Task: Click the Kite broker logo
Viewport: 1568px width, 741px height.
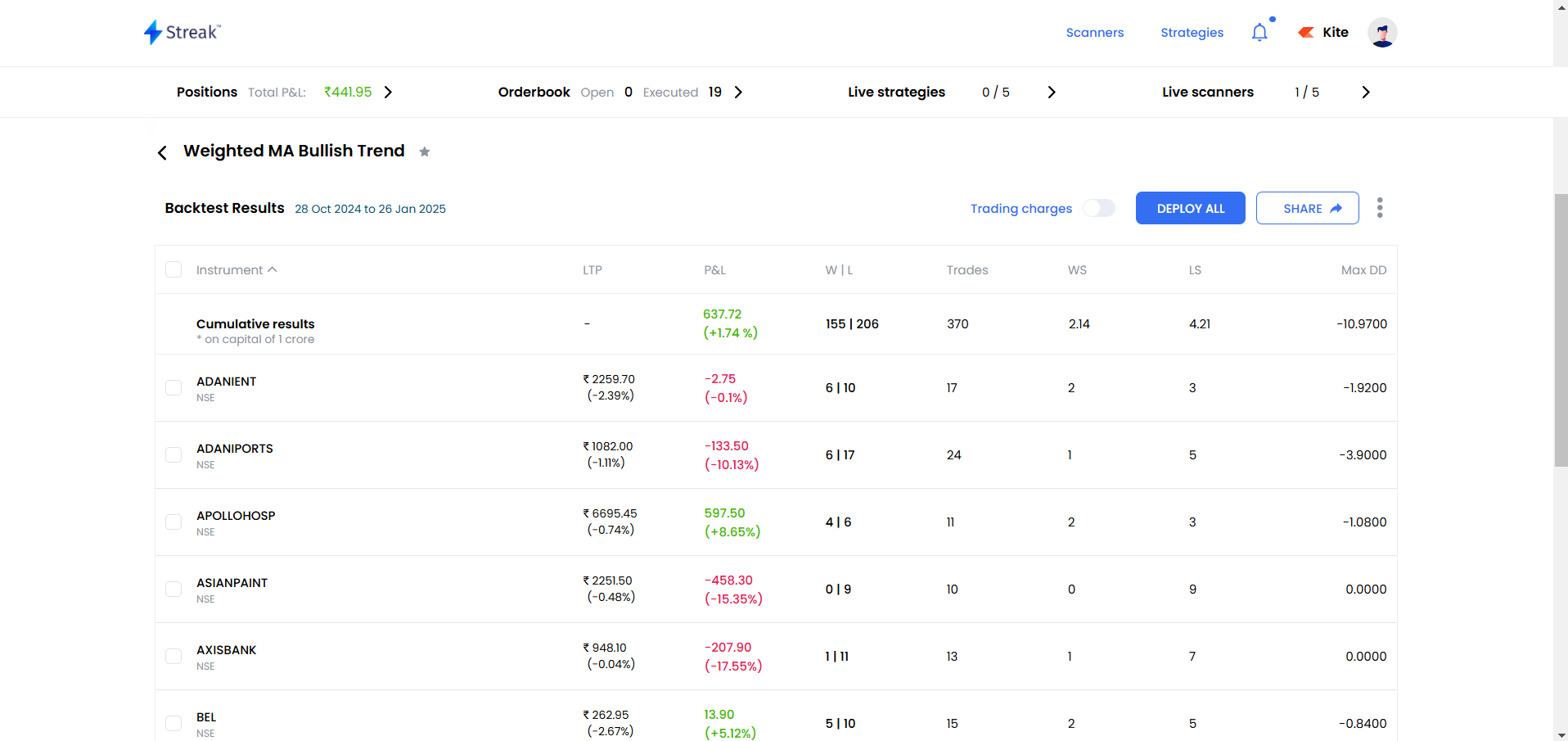Action: [x=1323, y=32]
